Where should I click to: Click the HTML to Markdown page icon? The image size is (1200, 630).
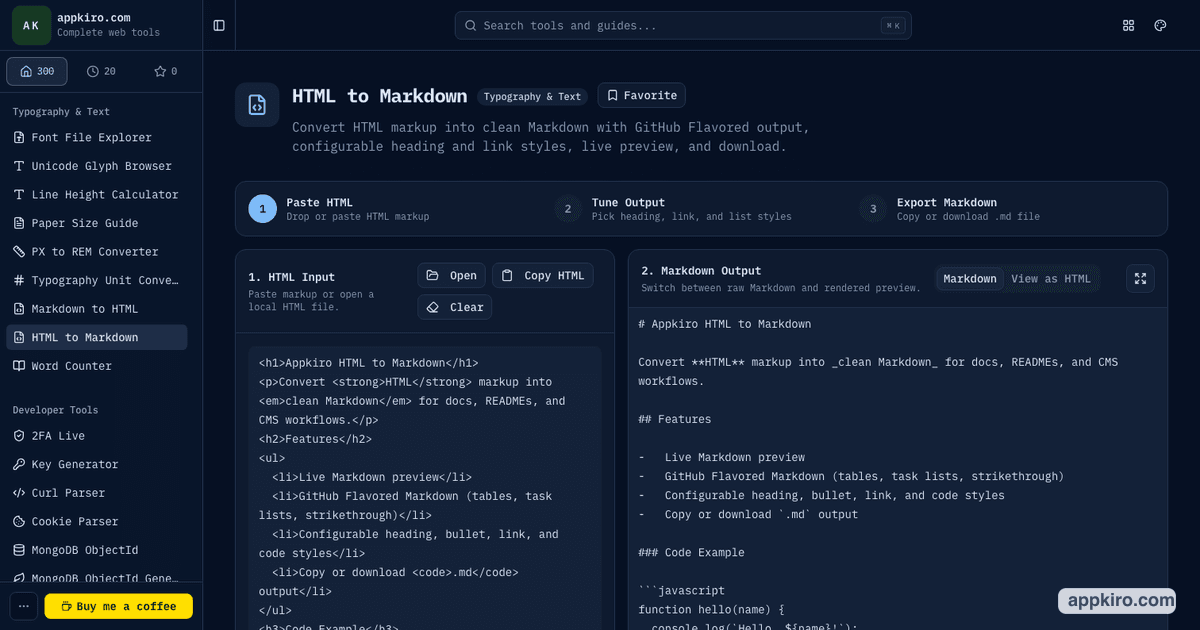pyautogui.click(x=257, y=105)
